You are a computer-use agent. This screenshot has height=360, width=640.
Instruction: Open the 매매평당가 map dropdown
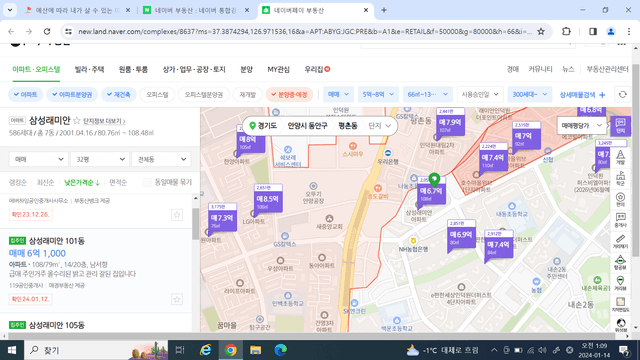[x=582, y=126]
